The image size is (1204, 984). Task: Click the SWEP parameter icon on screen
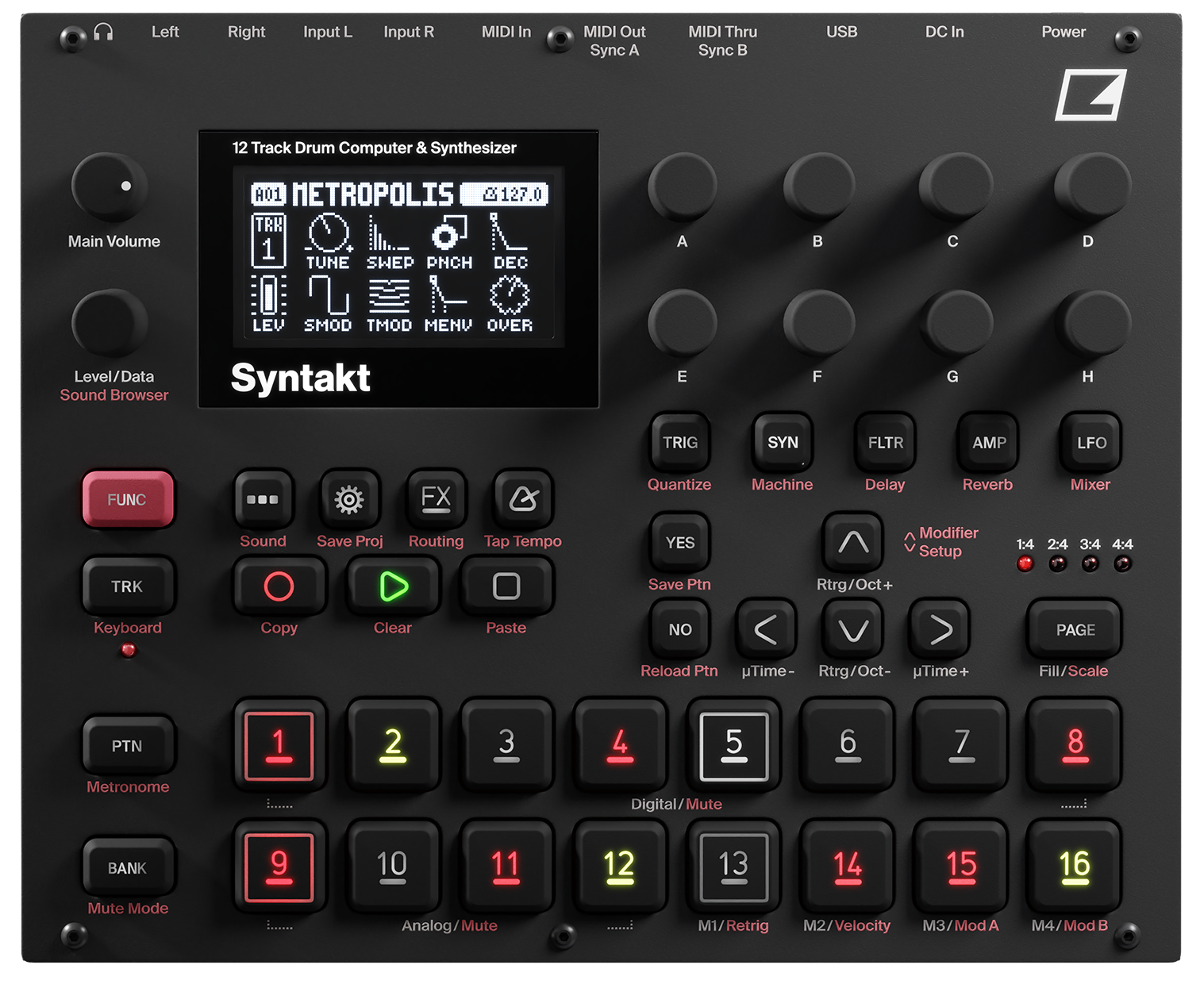coord(390,241)
